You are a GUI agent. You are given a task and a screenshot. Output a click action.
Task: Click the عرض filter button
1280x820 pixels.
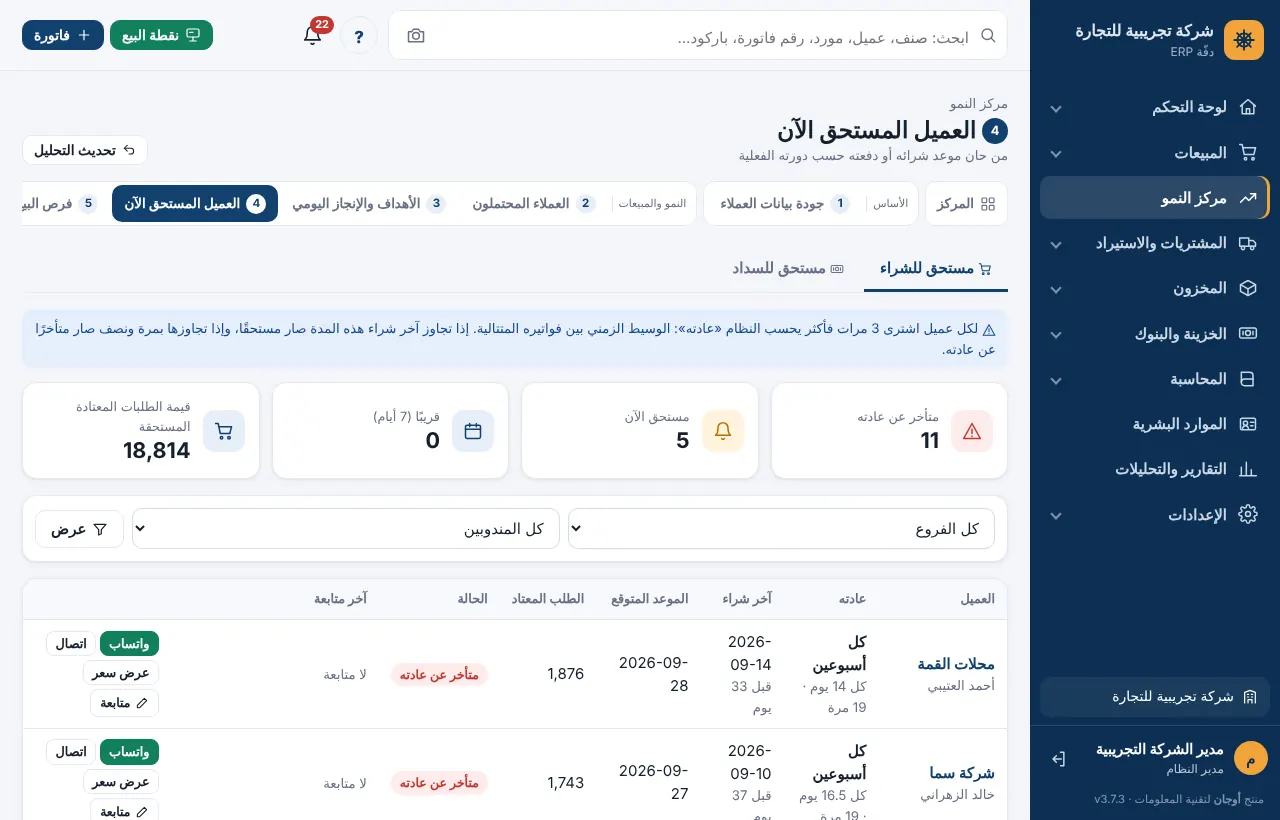point(79,529)
